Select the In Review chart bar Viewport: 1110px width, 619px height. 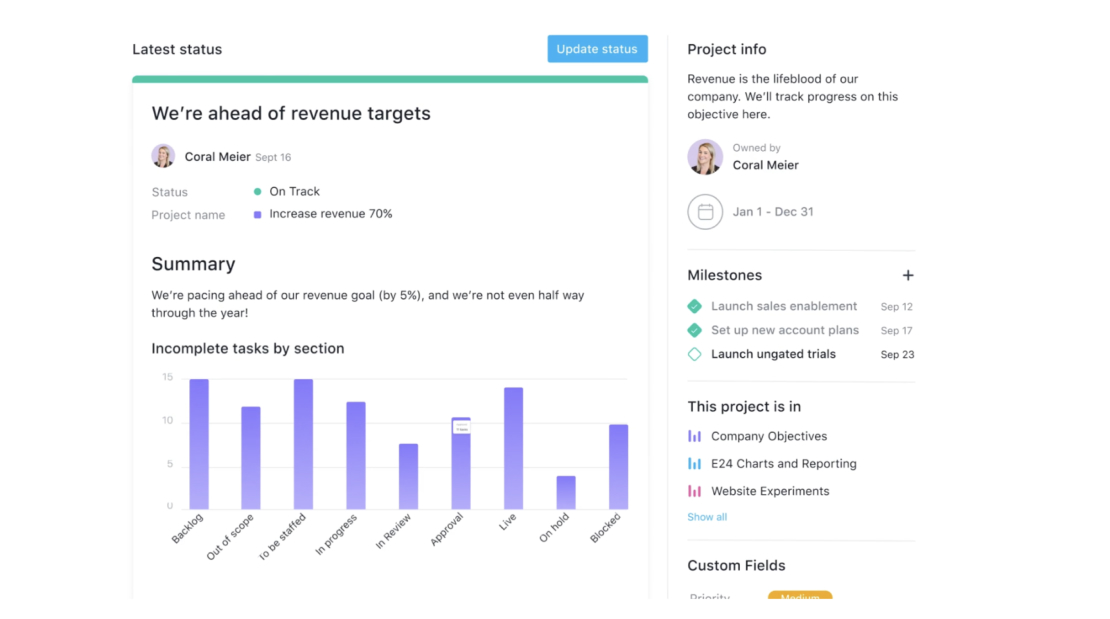point(408,477)
